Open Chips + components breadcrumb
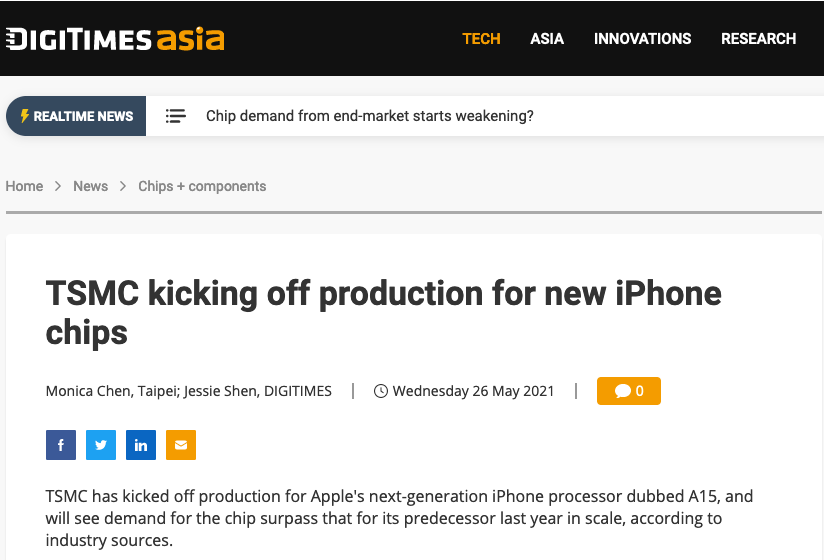This screenshot has height=560, width=824. click(202, 186)
